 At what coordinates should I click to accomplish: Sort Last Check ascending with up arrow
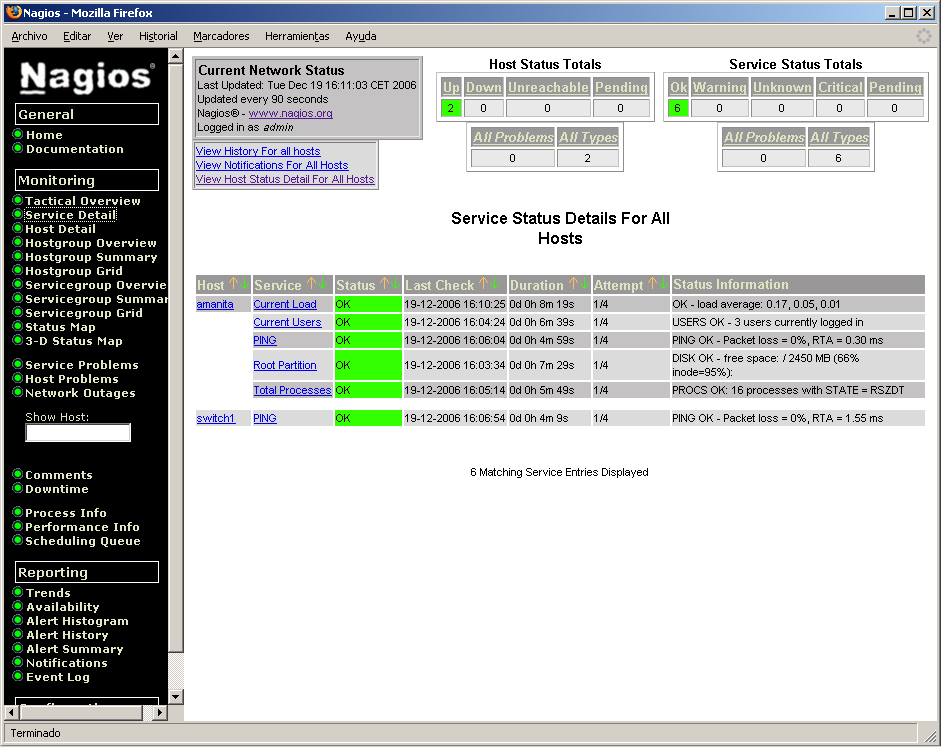484,283
